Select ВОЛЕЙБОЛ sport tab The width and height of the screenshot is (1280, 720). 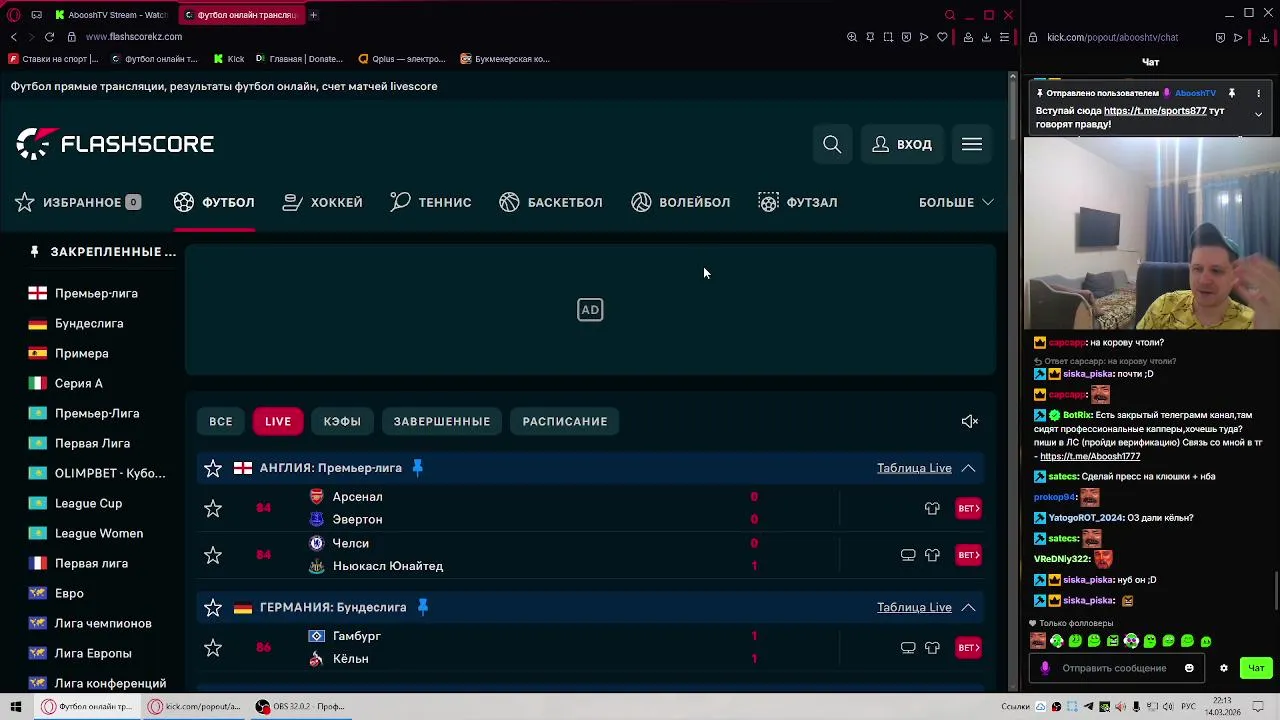coord(681,202)
